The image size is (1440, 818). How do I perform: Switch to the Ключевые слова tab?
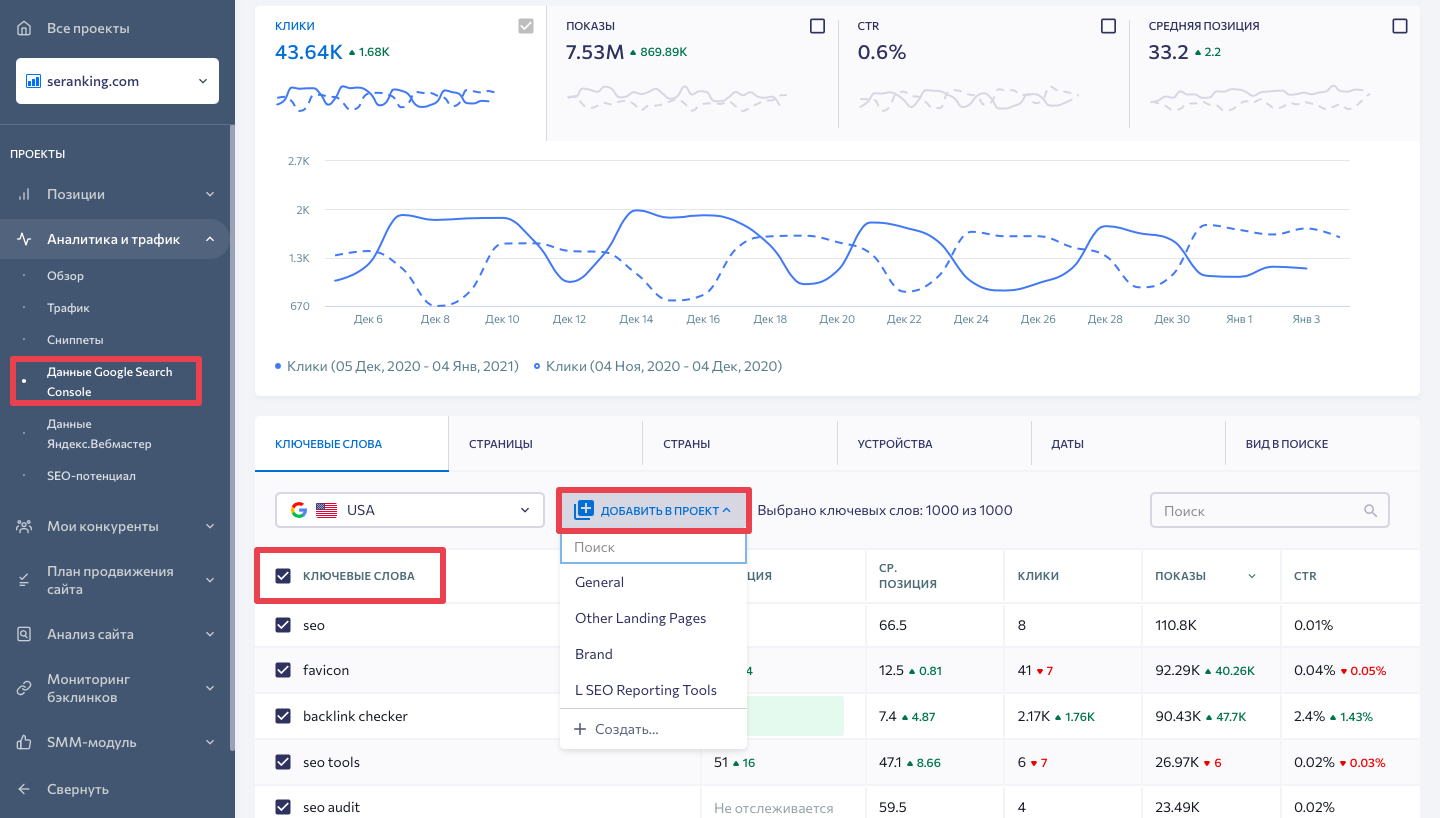click(351, 444)
